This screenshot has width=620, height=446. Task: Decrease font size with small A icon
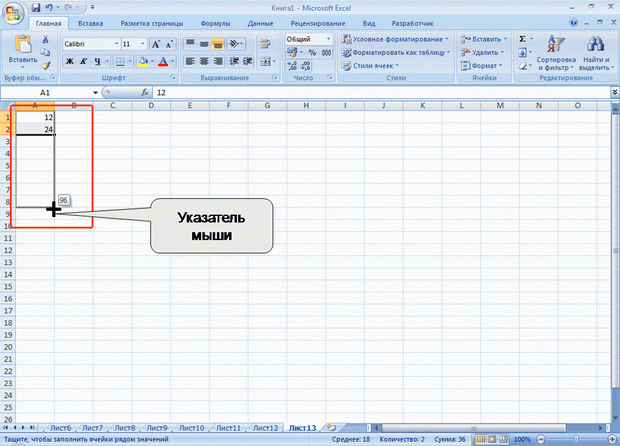[169, 44]
